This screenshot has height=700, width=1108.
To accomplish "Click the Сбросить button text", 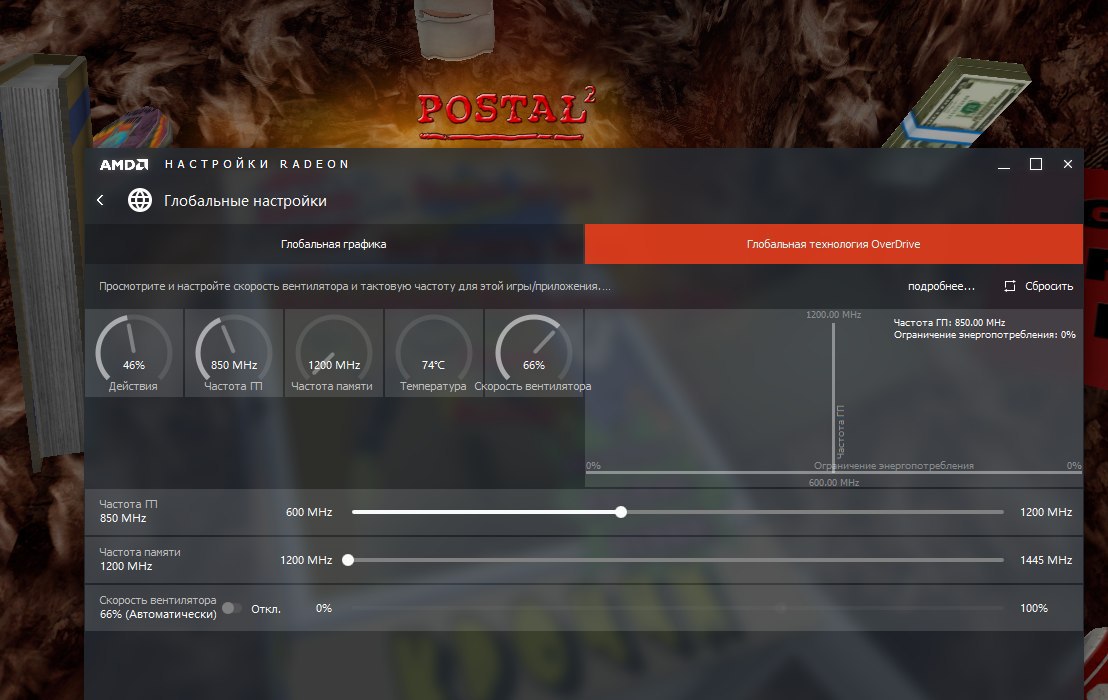I will (x=1049, y=286).
